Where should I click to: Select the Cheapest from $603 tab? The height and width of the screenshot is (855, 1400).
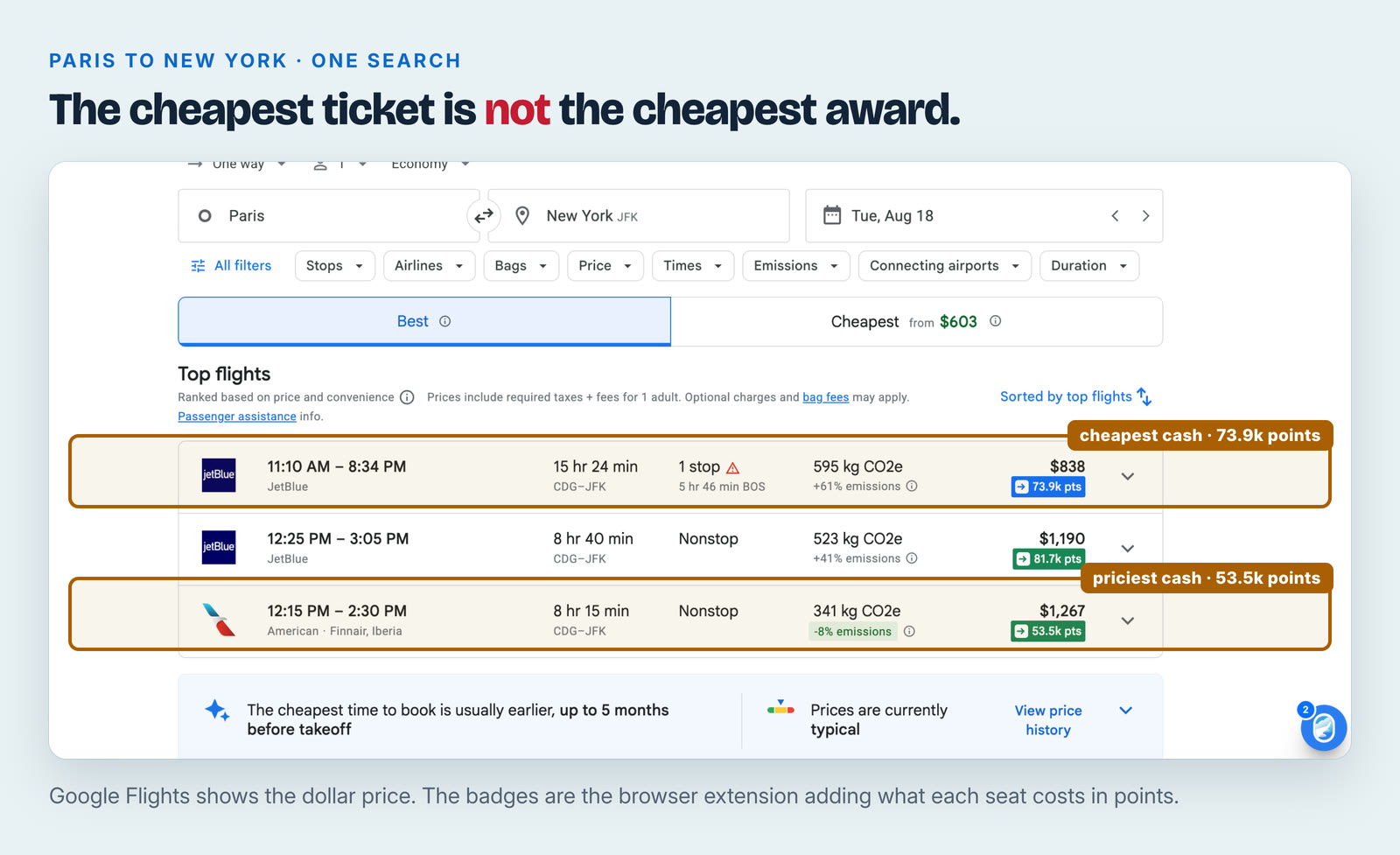coord(916,321)
